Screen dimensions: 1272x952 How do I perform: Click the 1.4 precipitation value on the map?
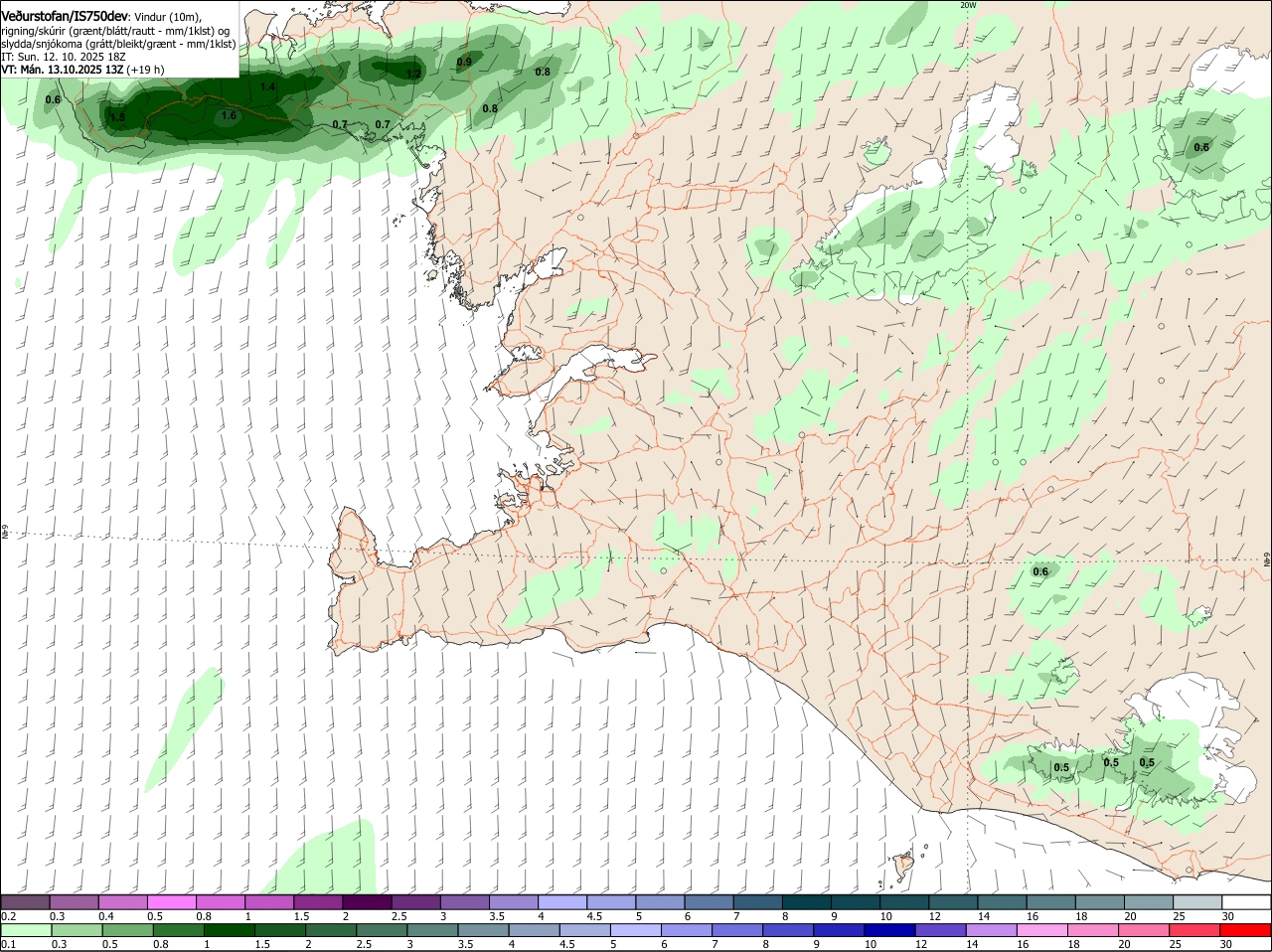268,87
